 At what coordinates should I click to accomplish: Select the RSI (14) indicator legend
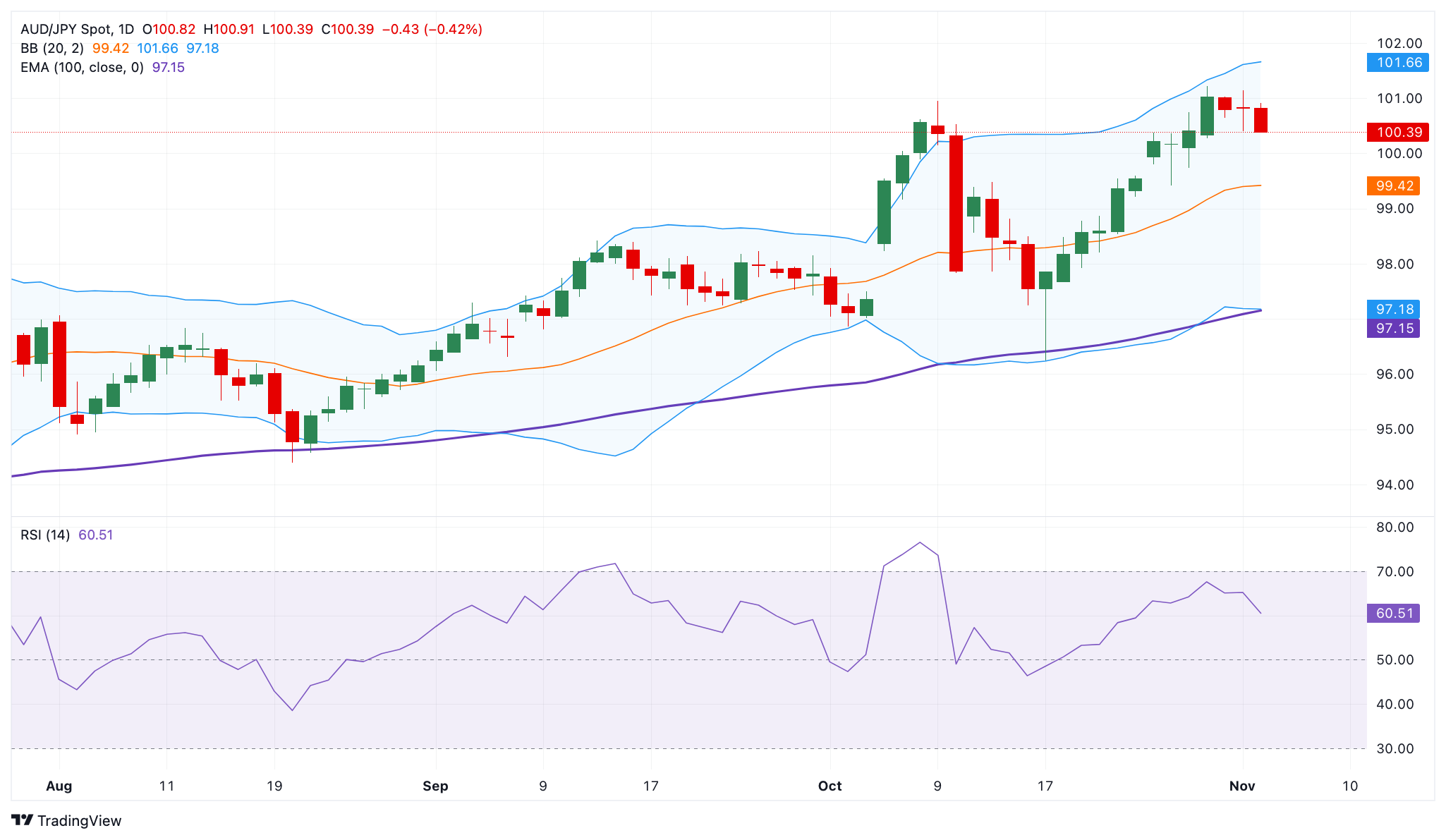(x=44, y=535)
